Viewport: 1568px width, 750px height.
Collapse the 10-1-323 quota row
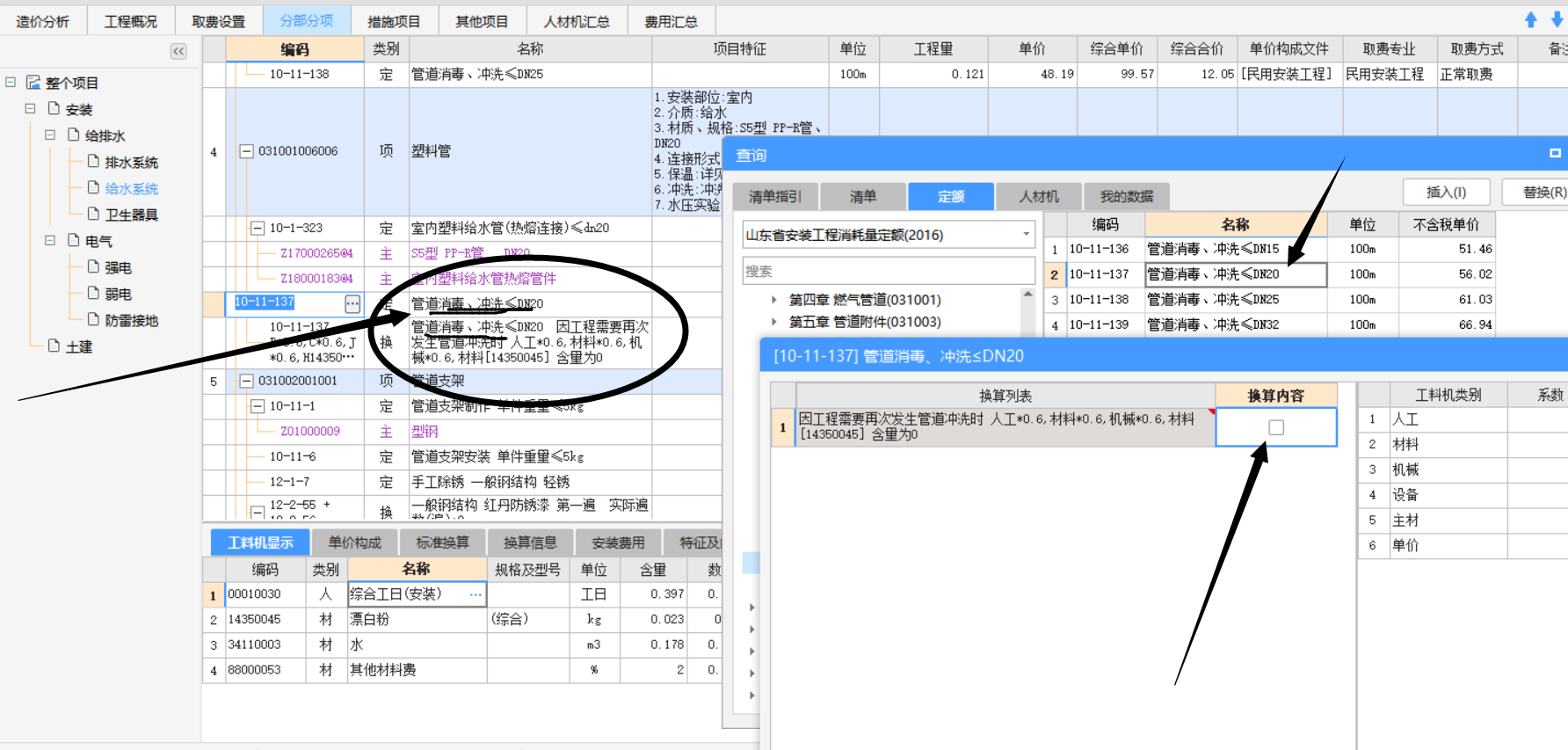tap(258, 229)
